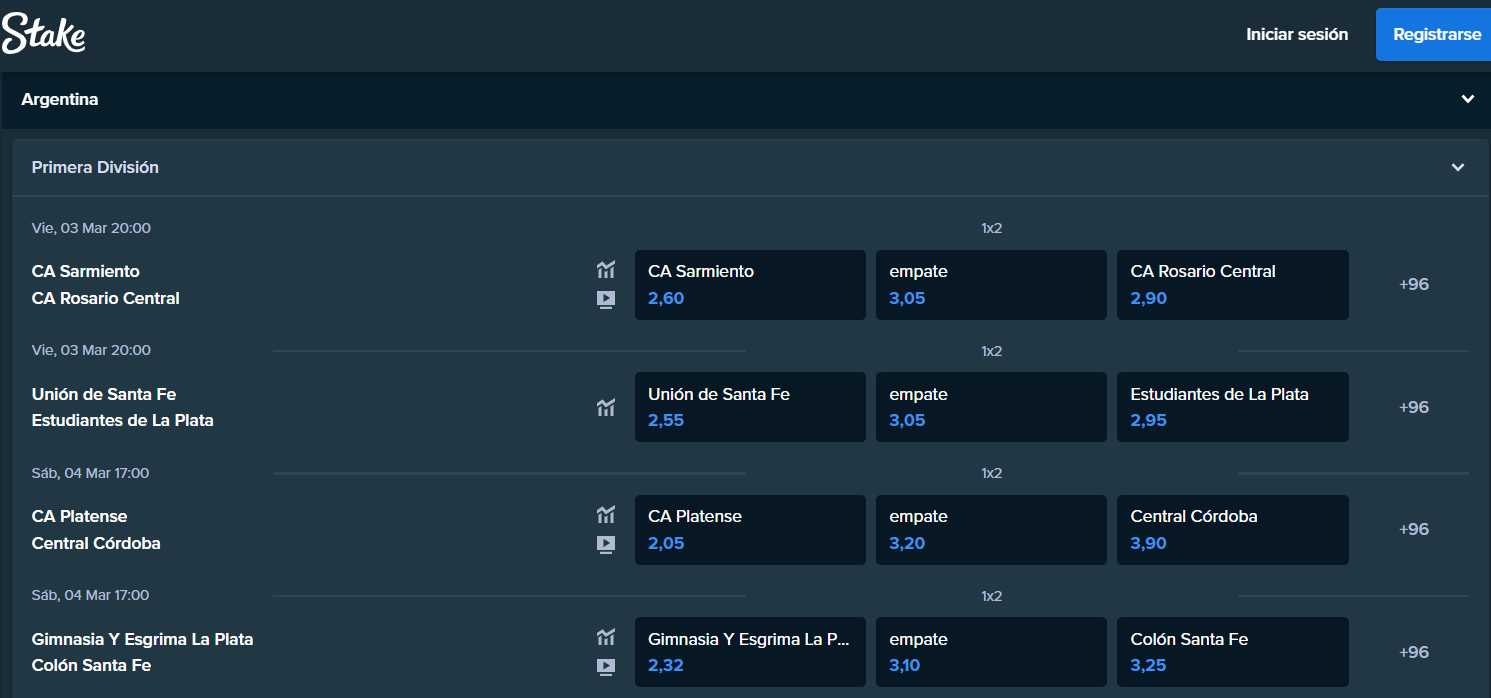The image size is (1491, 698).
Task: Click the Registrarse button
Action: click(1435, 34)
